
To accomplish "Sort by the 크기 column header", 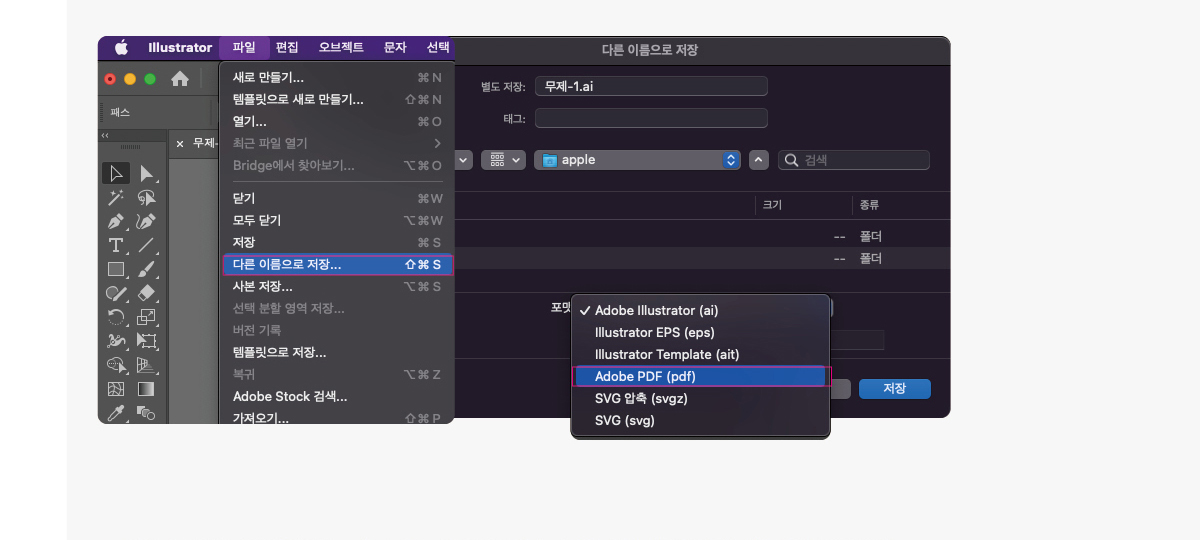I will pos(772,205).
